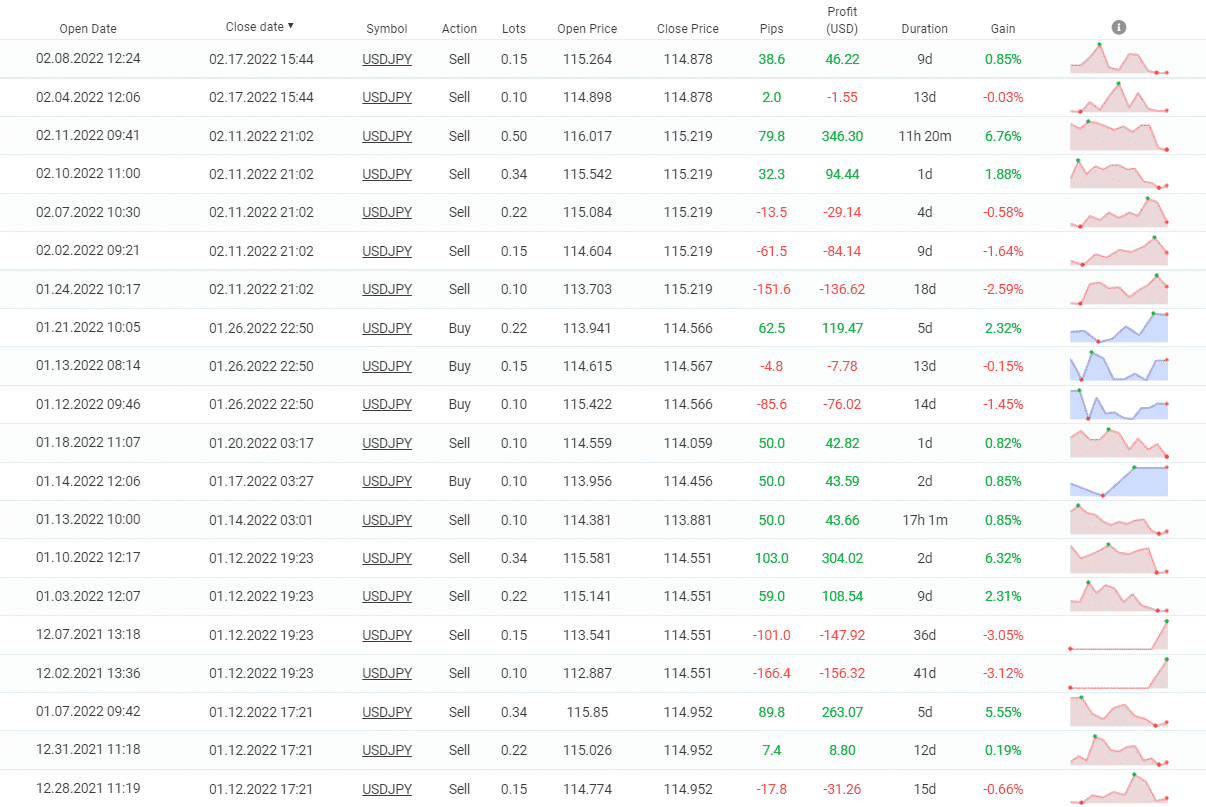
Task: Open mini chart for the 46.22 profit trade
Action: 1118,59
